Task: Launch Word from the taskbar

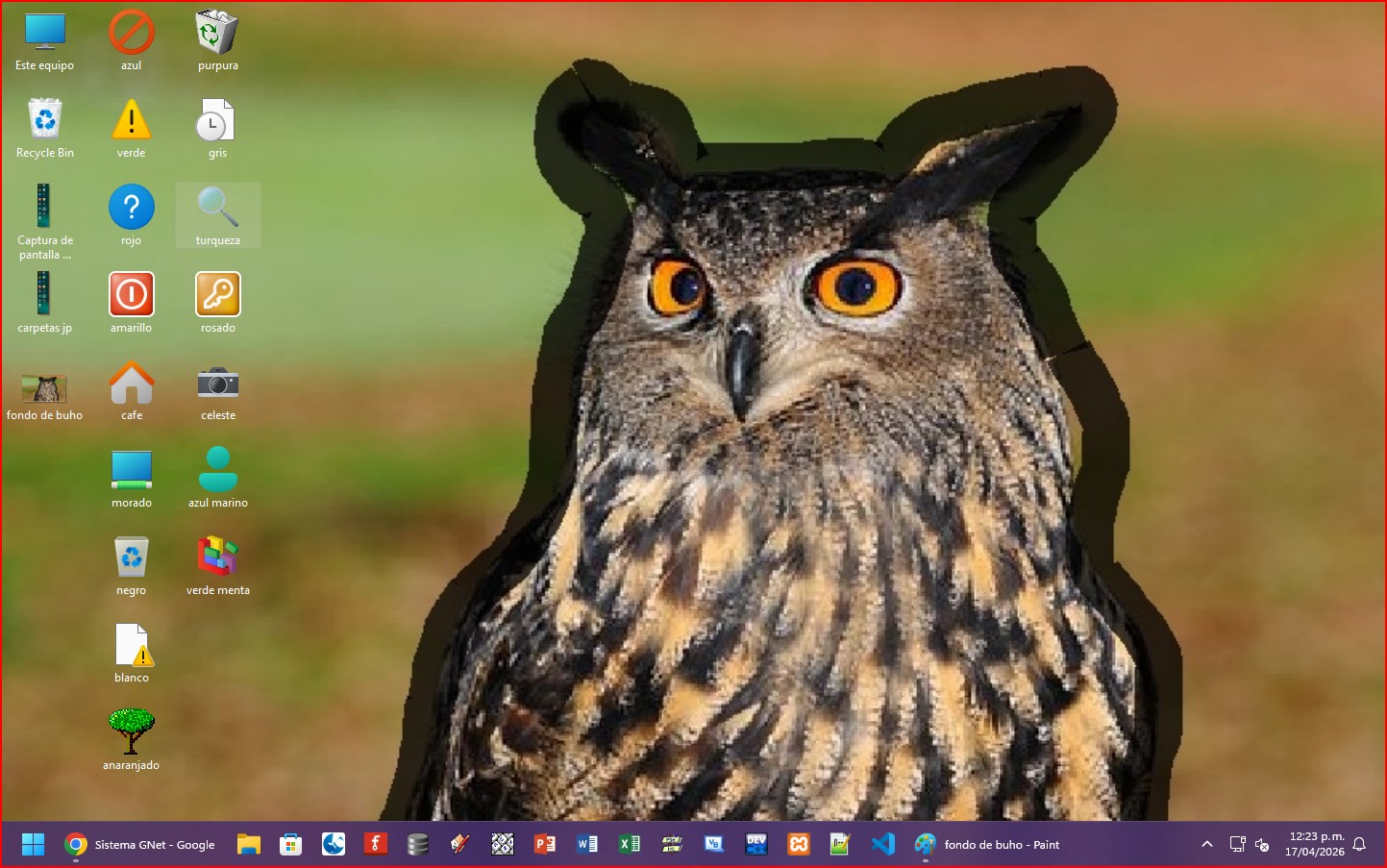Action: (587, 844)
